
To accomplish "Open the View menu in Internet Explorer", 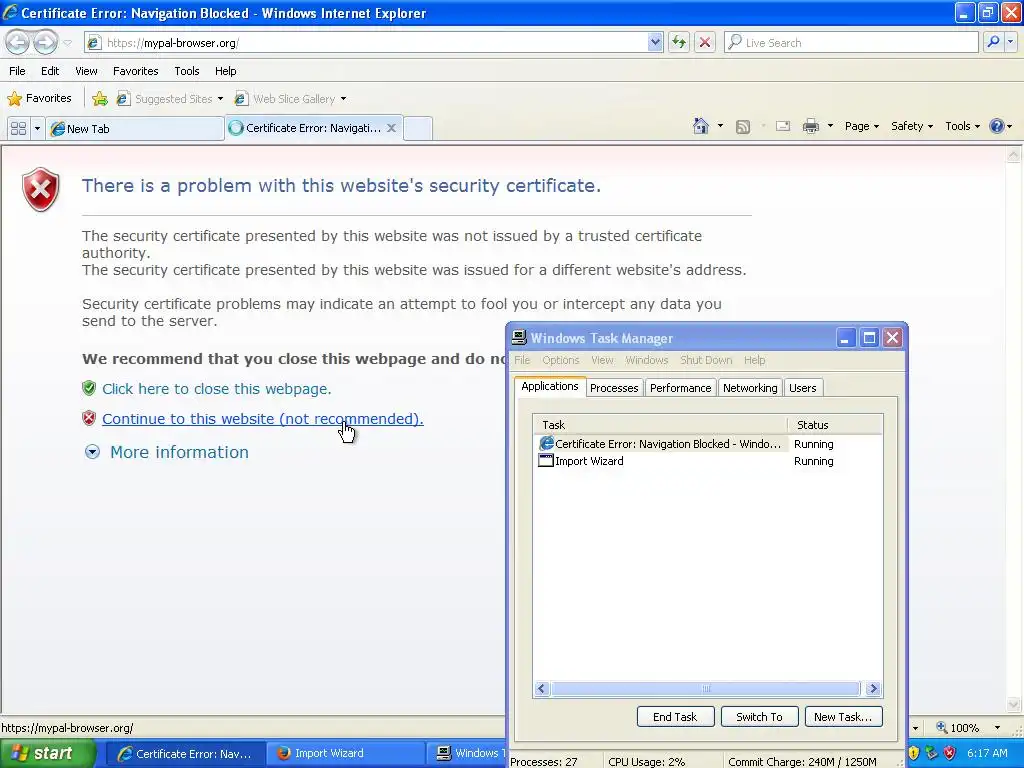I will pos(86,71).
